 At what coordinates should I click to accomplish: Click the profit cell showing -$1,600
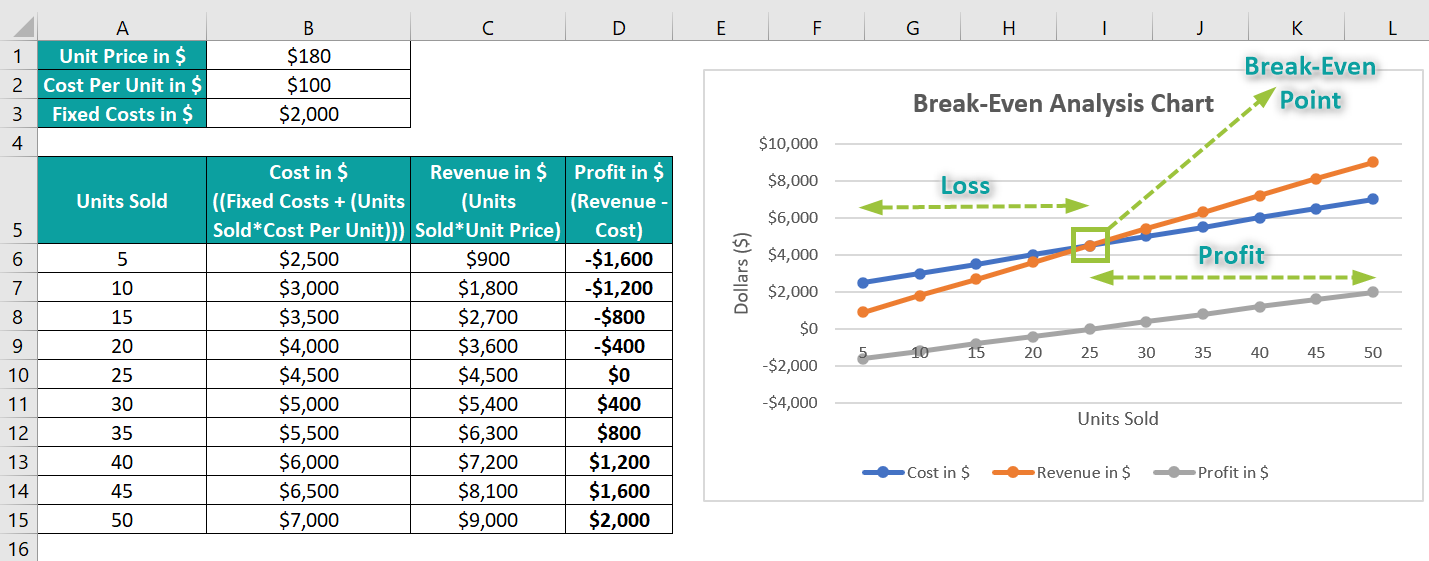619,259
